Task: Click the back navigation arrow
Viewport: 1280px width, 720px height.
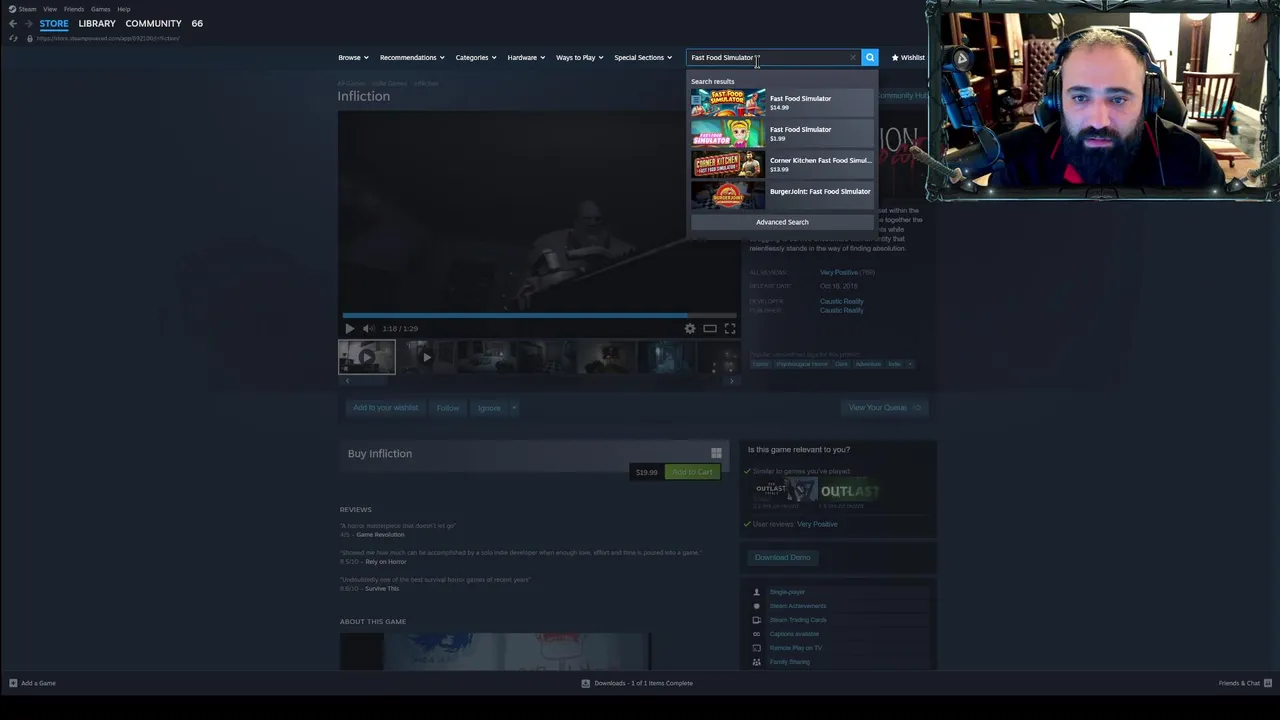Action: click(12, 23)
